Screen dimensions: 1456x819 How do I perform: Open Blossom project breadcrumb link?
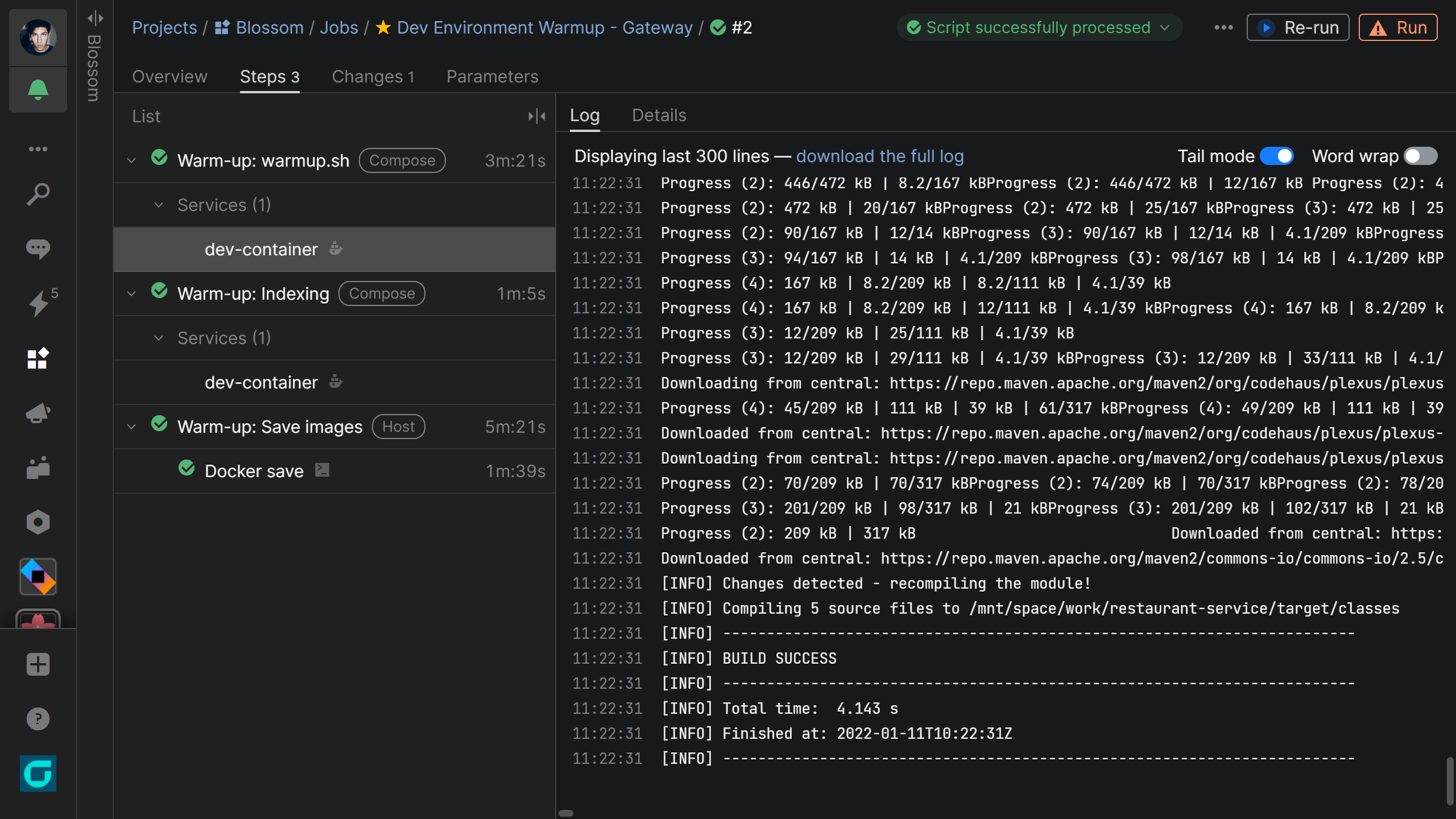click(259, 27)
